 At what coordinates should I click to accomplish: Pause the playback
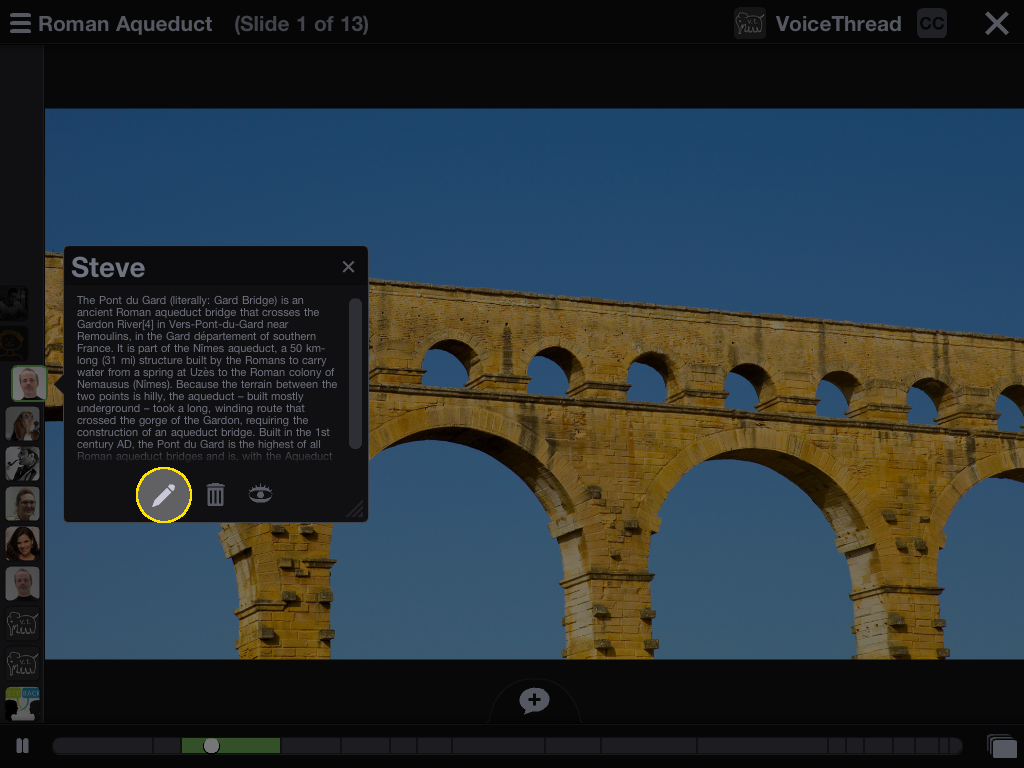click(22, 745)
